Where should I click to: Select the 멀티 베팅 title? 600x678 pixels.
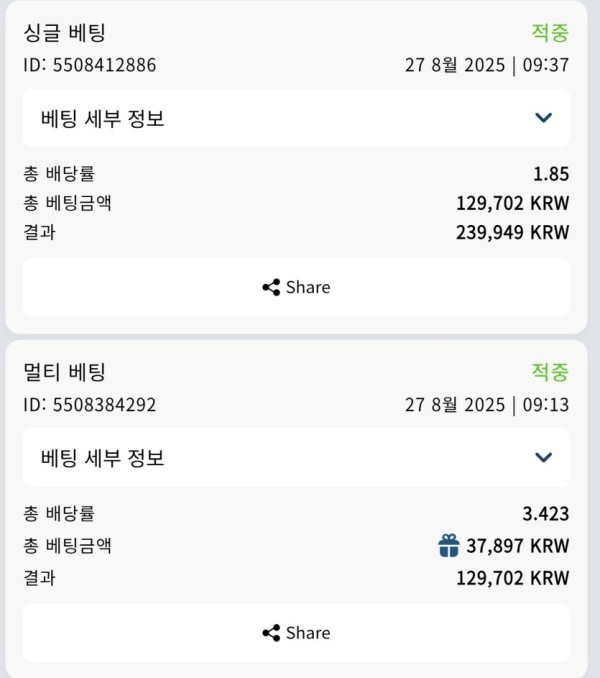(64, 372)
